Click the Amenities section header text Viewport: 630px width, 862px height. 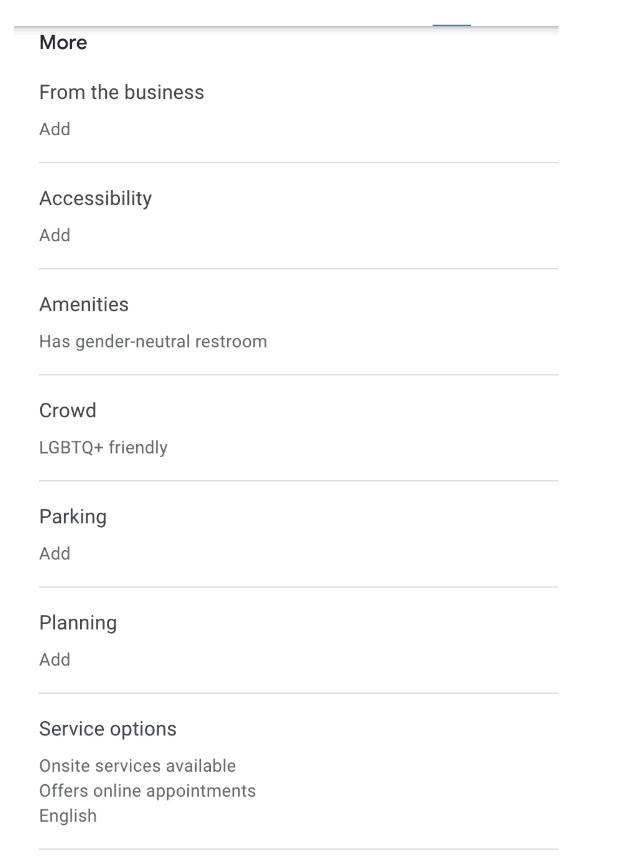(x=84, y=304)
